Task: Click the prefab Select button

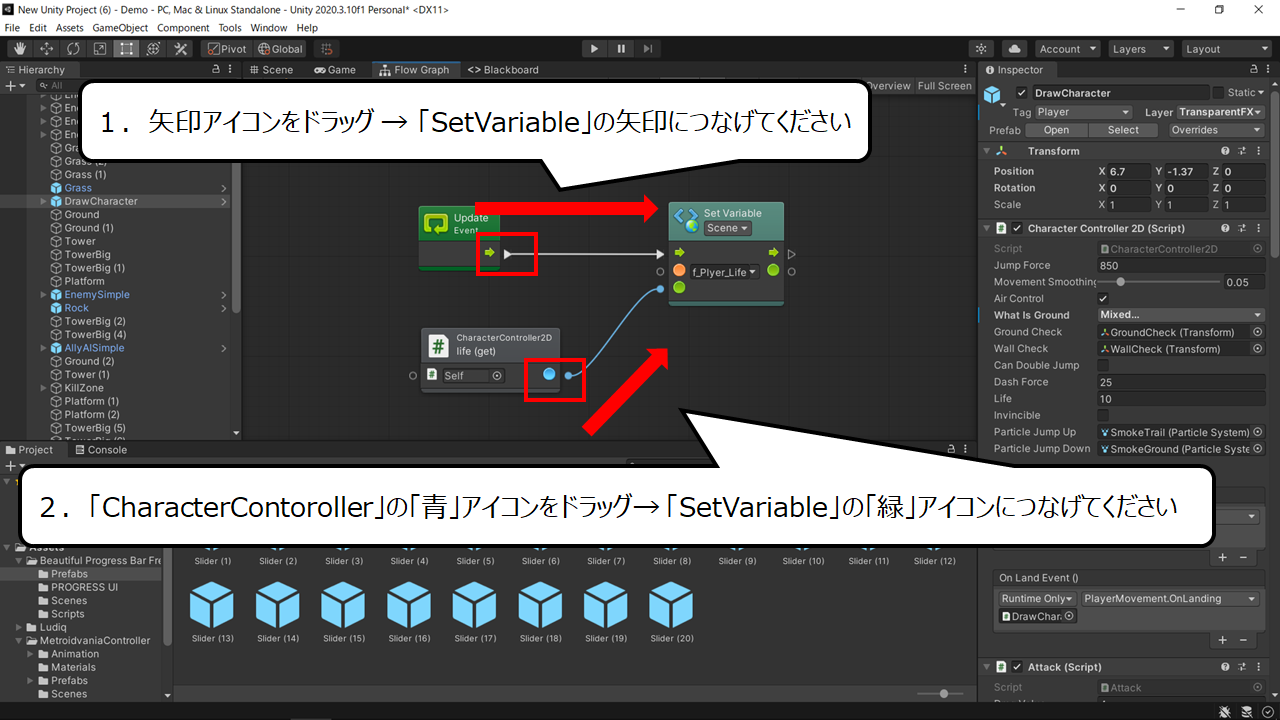Action: [x=1123, y=130]
